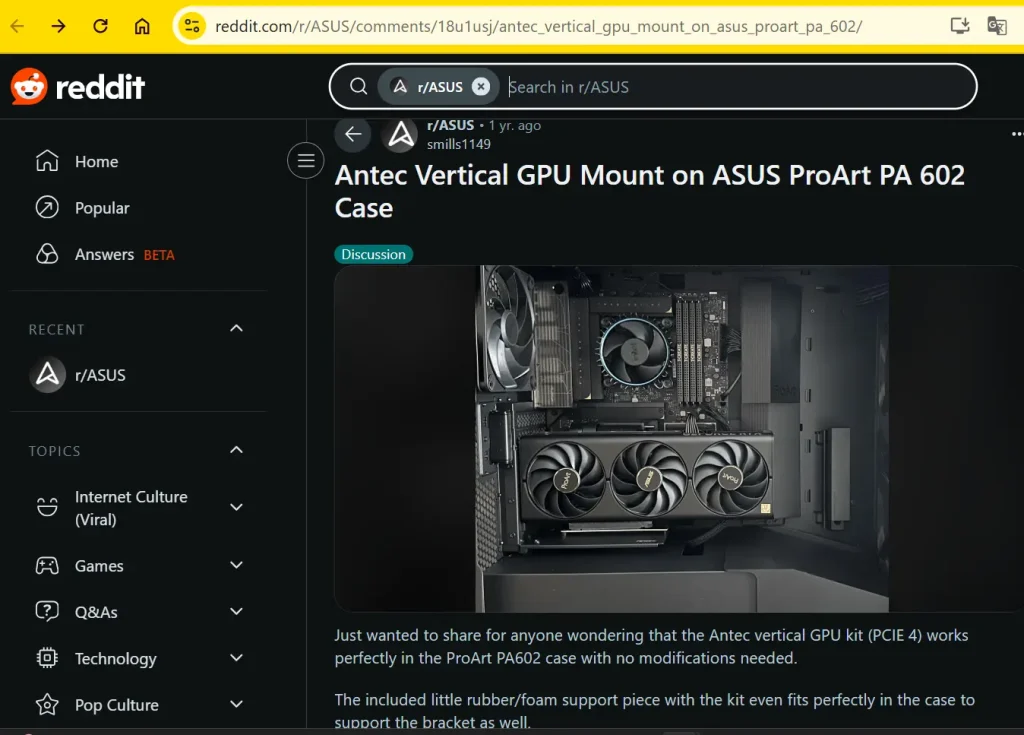
Task: Open site information icon in address bar
Action: point(192,26)
